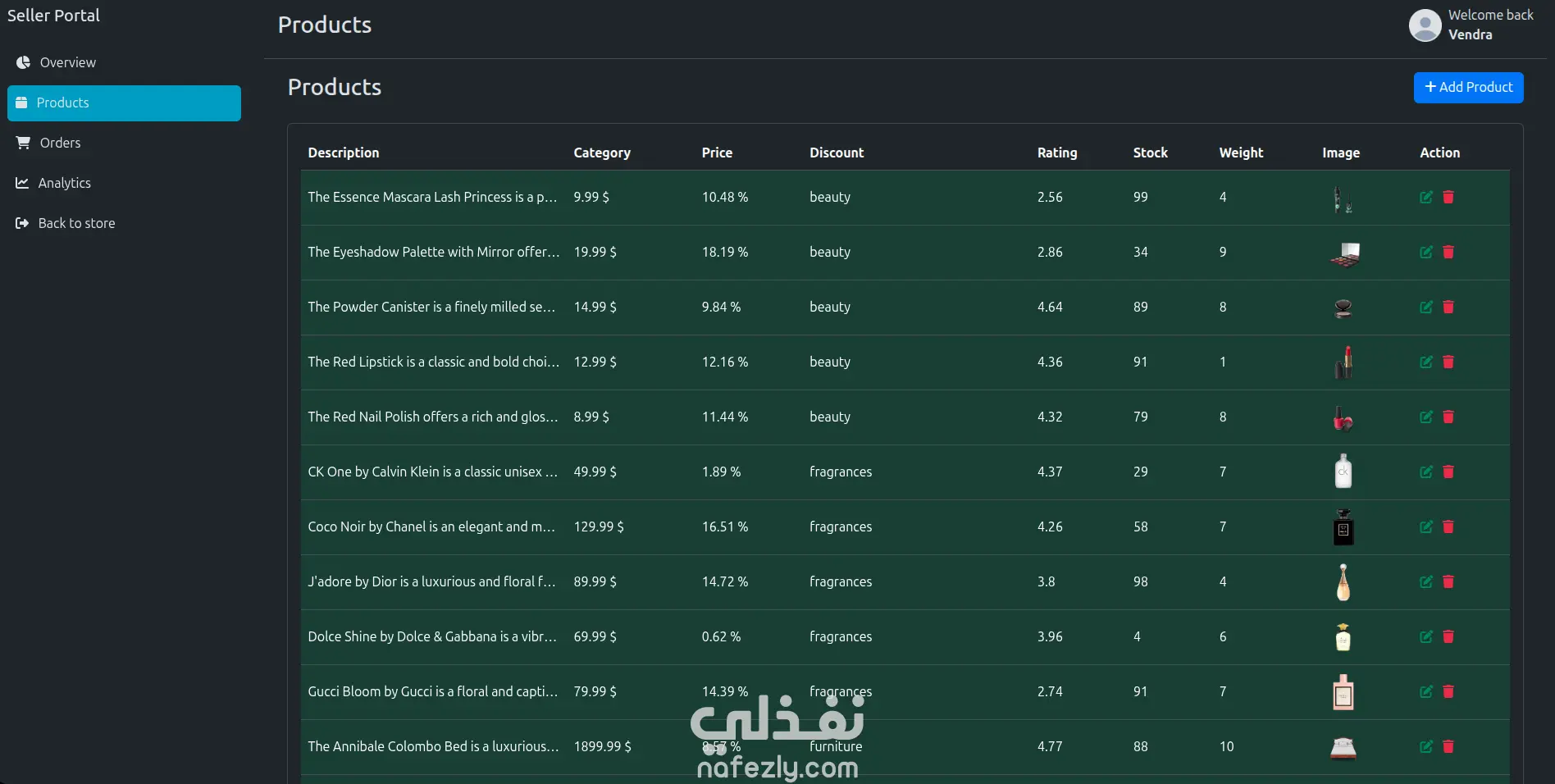Edit the Red Lipstick product
This screenshot has height=784, width=1555.
coord(1426,362)
